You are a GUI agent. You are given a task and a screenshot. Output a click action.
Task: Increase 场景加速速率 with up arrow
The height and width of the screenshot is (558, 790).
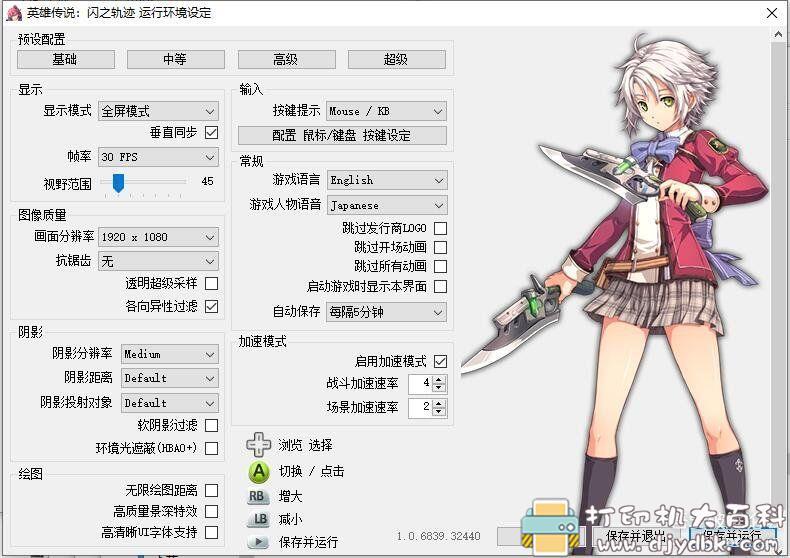439,403
